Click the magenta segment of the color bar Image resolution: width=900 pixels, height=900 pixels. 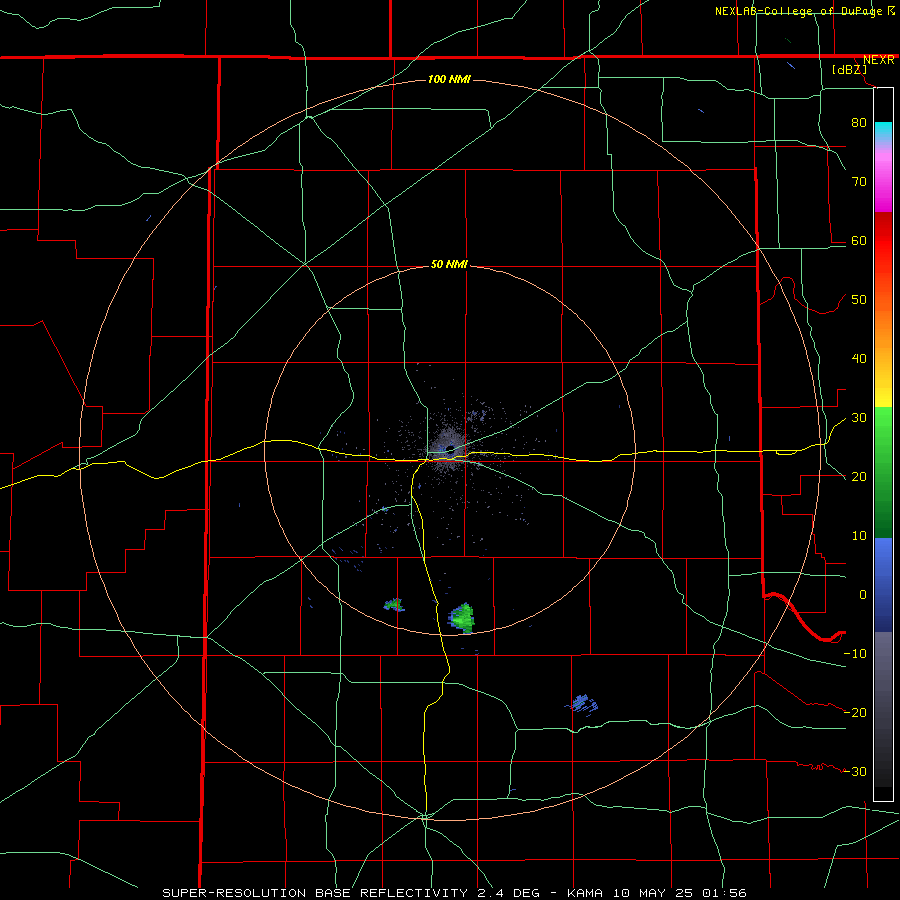[x=883, y=184]
